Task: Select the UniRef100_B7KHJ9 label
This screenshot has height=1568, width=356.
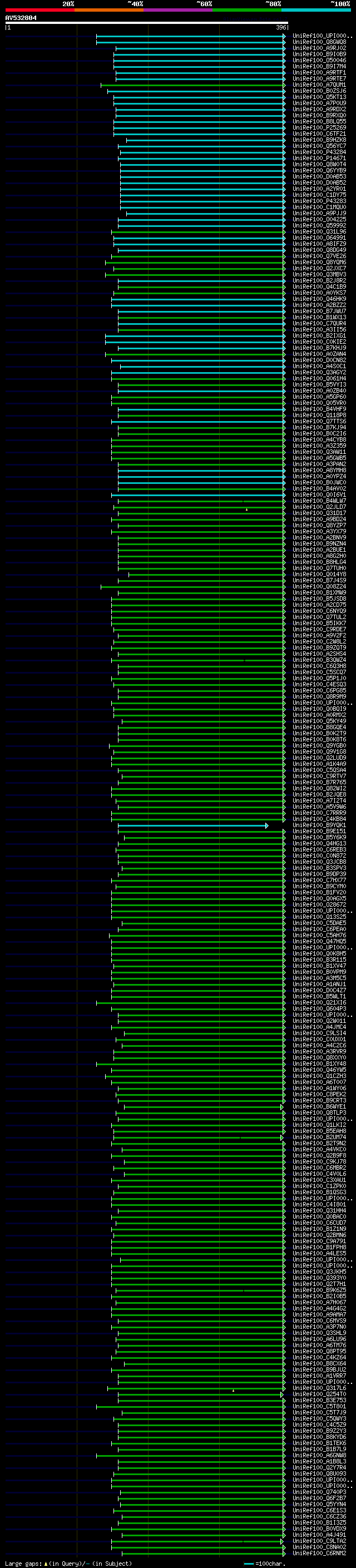Action: click(319, 348)
